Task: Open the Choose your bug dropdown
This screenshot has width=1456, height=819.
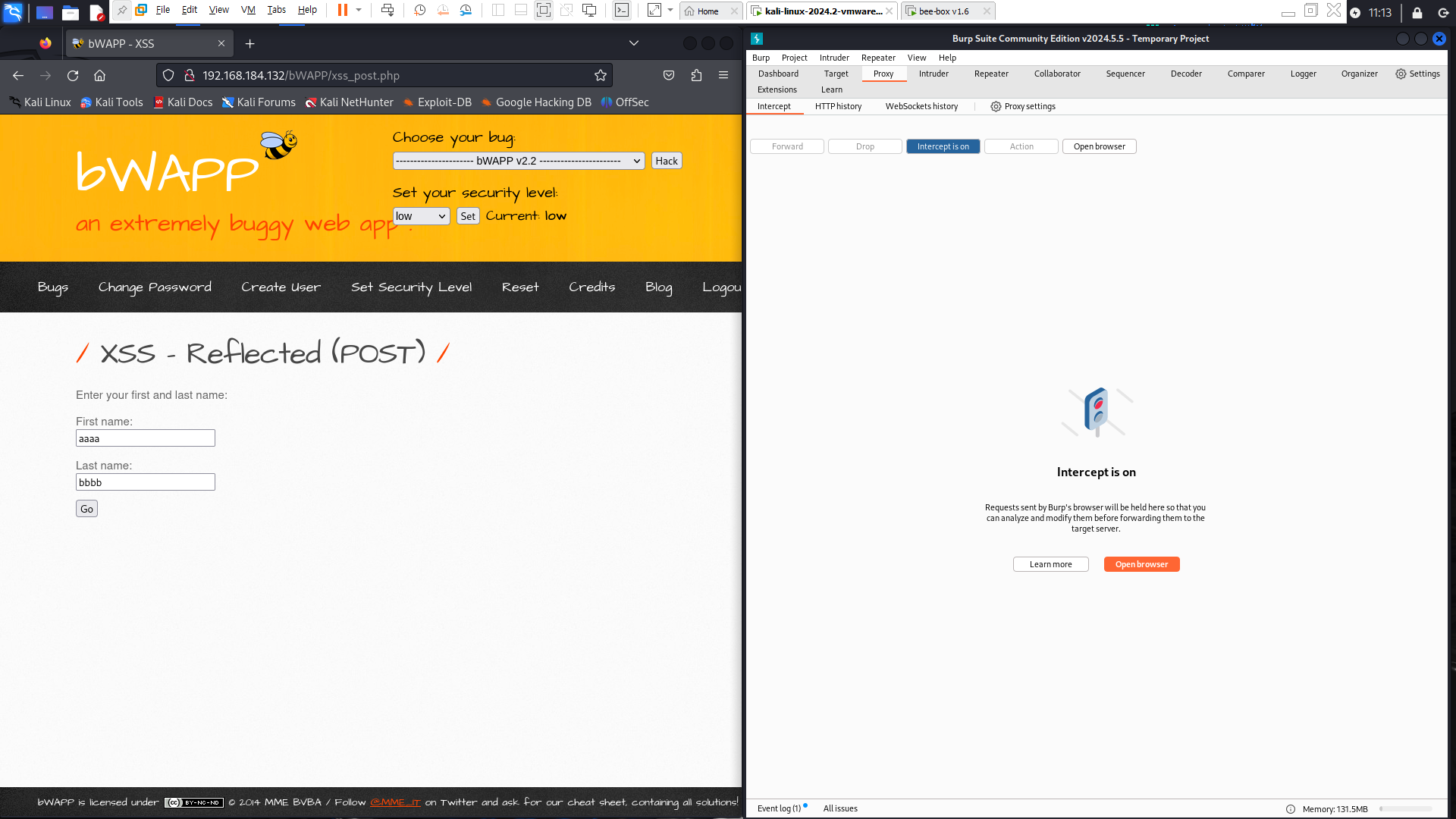Action: (519, 161)
